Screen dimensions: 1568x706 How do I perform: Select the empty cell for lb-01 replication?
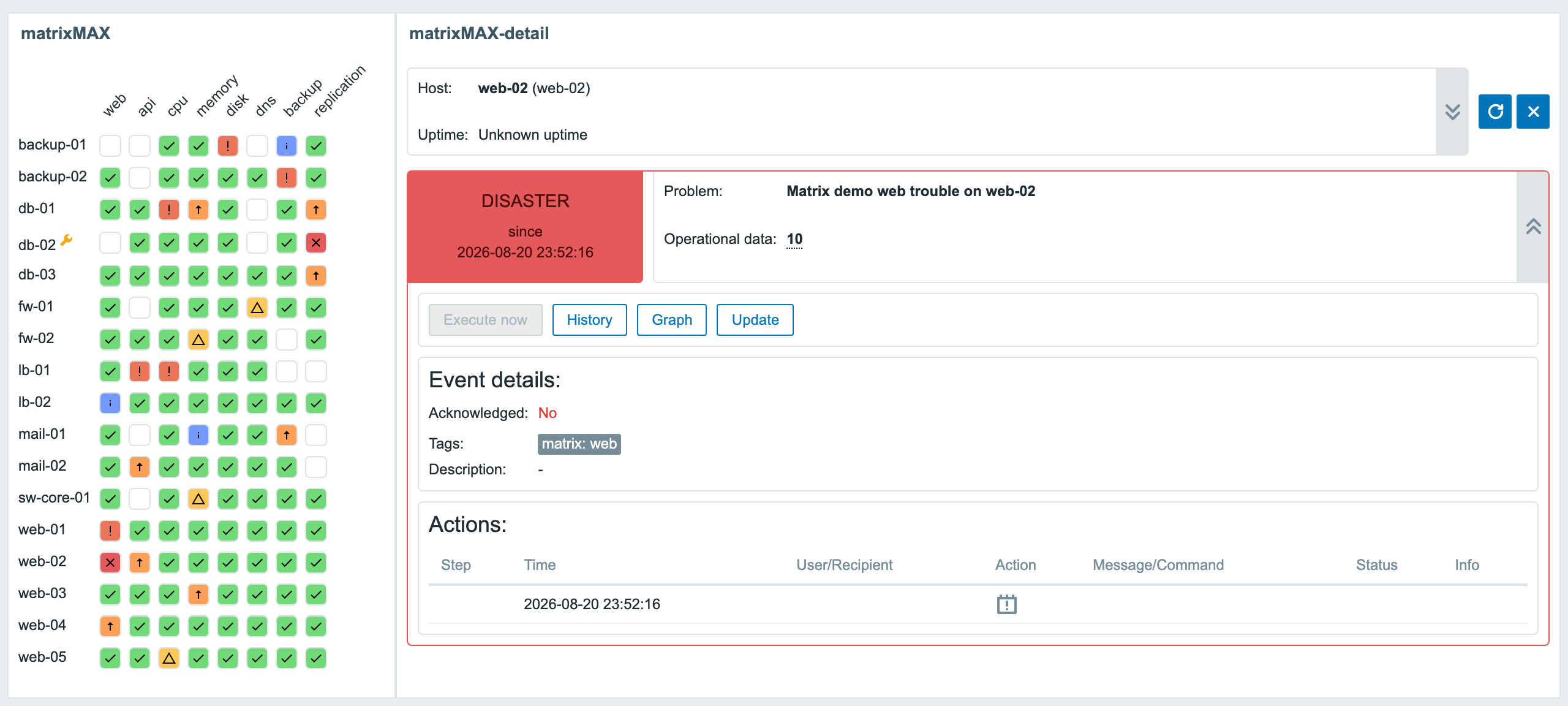pos(316,371)
